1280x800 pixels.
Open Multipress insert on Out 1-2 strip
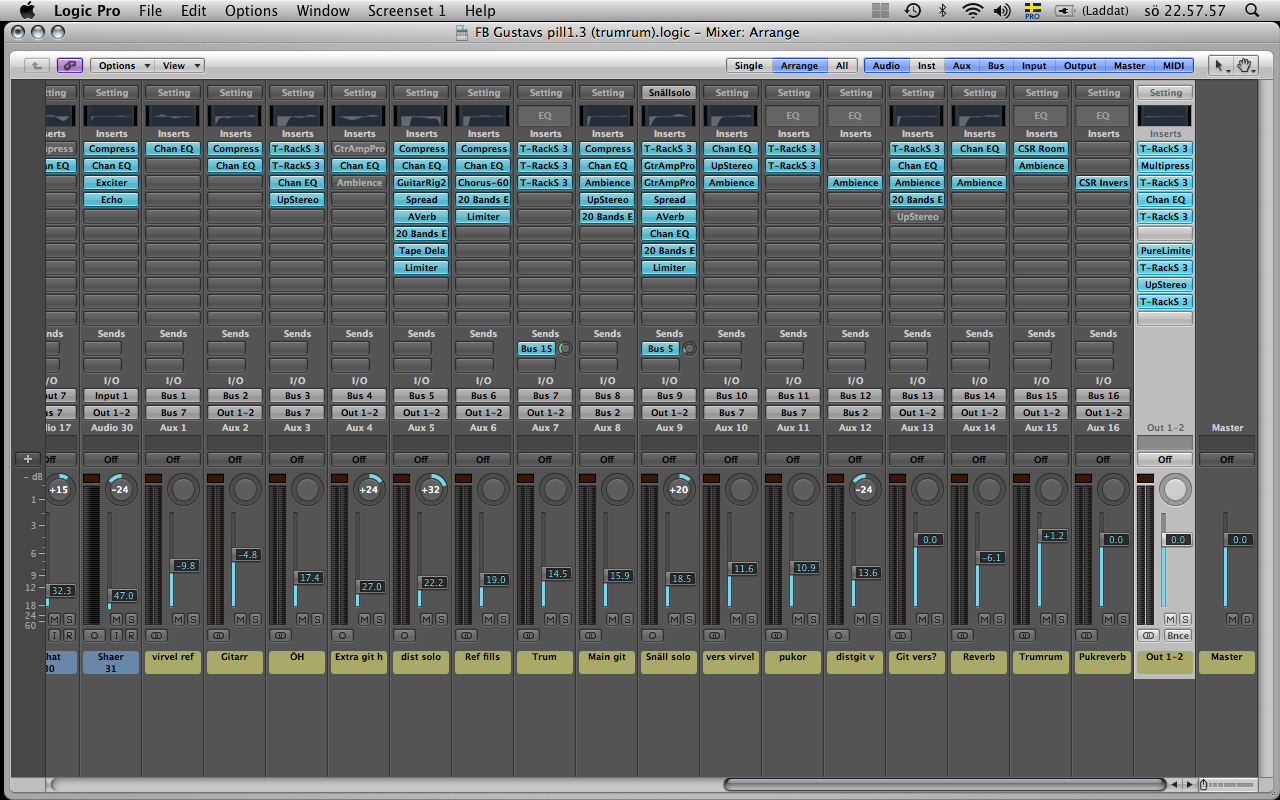pos(1165,165)
